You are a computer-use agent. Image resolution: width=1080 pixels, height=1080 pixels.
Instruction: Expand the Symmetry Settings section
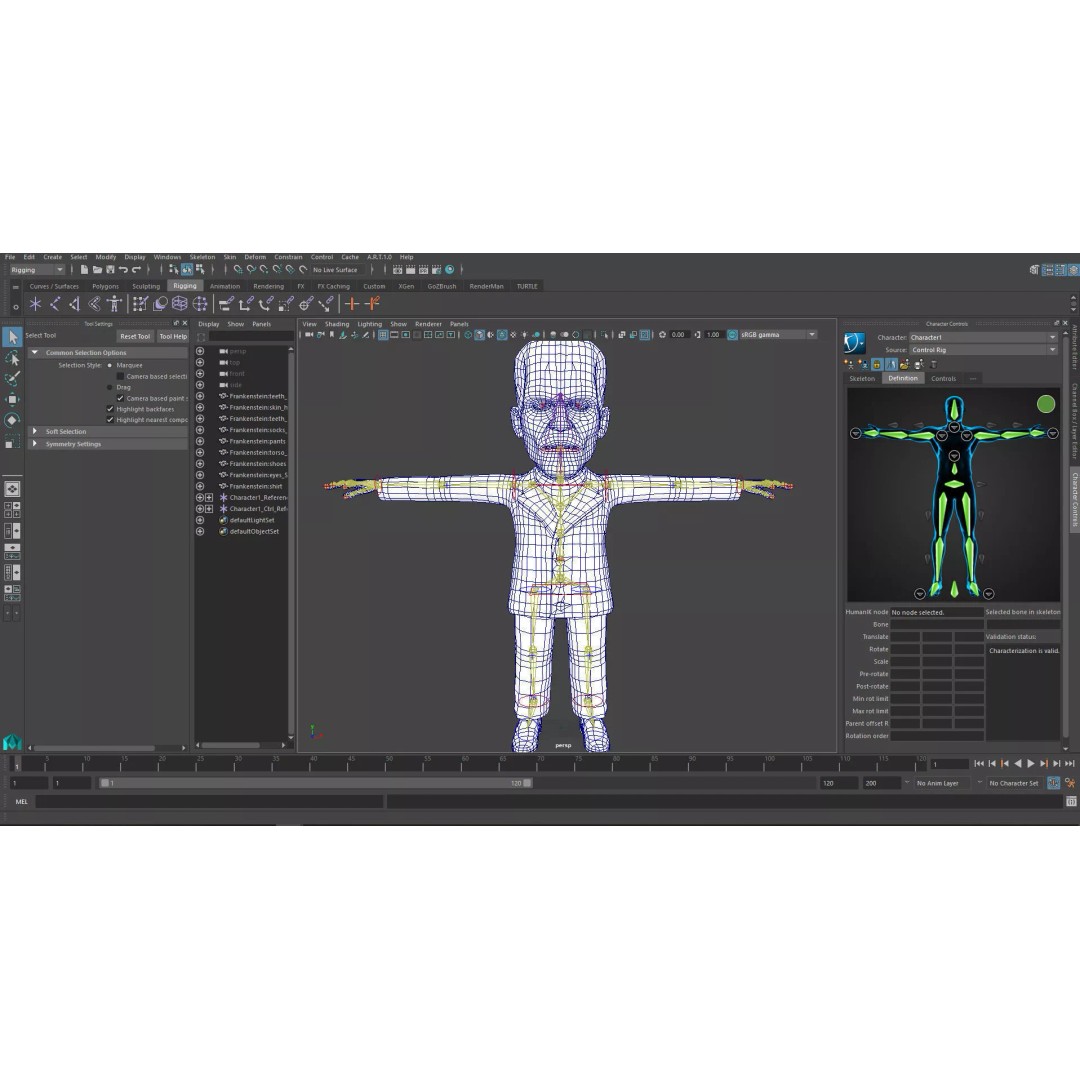tap(34, 444)
